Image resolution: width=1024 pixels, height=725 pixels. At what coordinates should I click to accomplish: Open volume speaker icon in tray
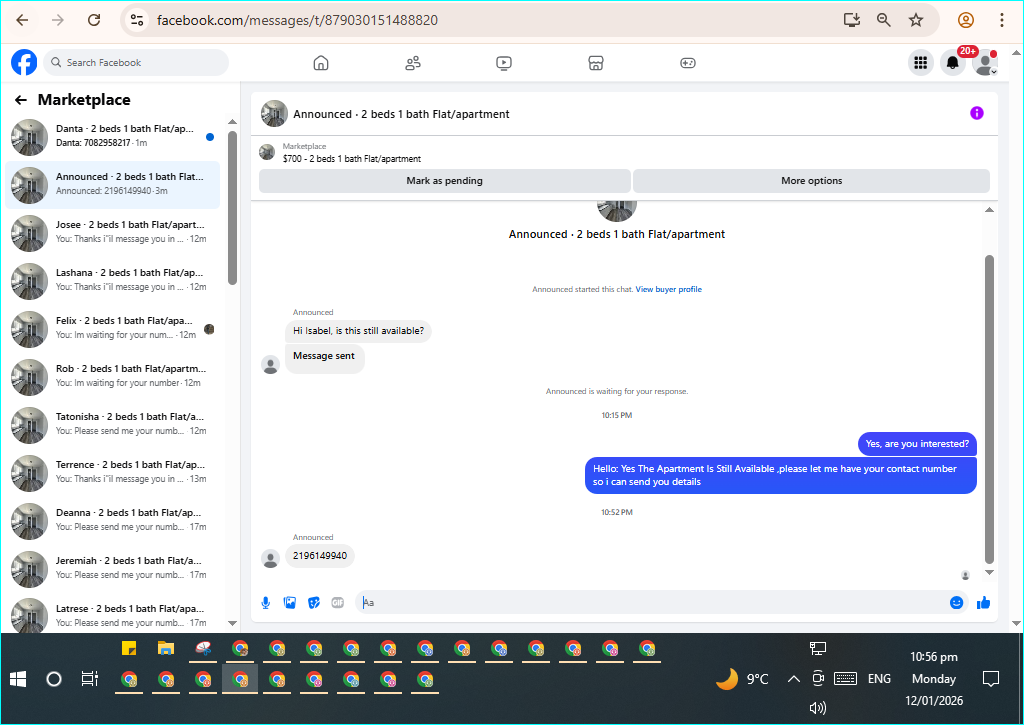[817, 708]
